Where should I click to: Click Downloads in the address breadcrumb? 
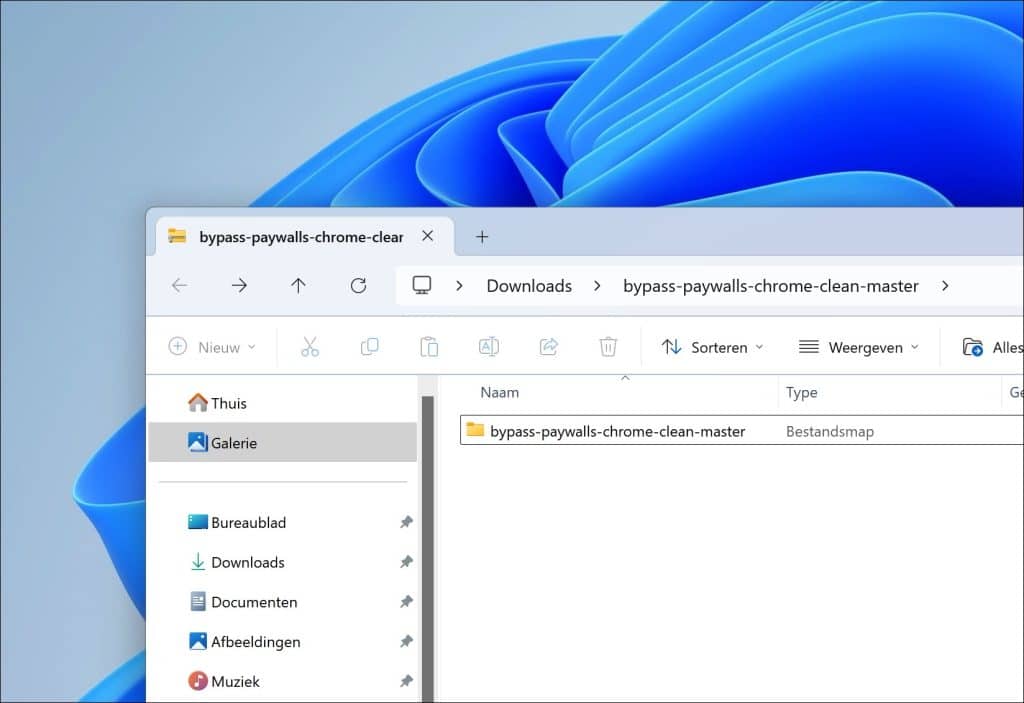(x=529, y=286)
